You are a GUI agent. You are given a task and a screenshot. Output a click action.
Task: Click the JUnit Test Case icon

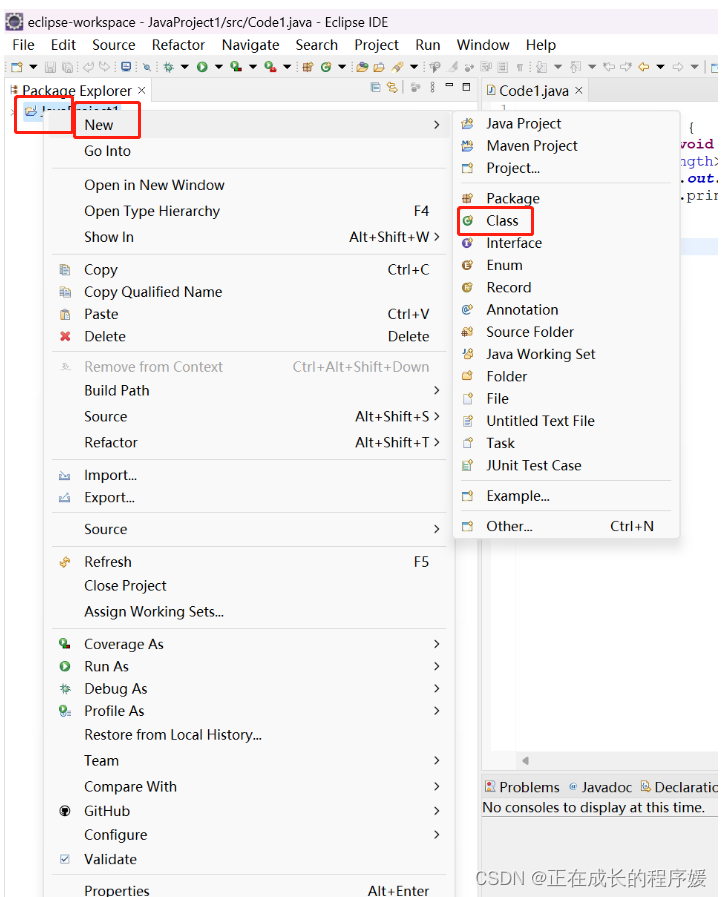click(x=467, y=466)
